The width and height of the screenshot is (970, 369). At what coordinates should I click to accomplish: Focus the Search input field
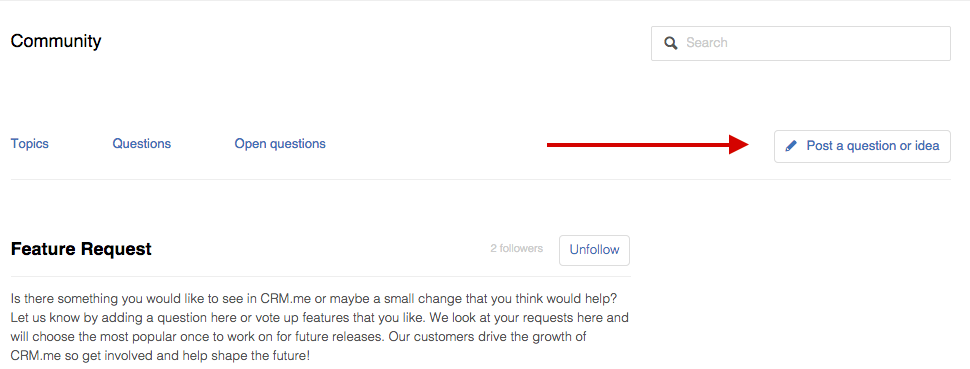click(800, 43)
